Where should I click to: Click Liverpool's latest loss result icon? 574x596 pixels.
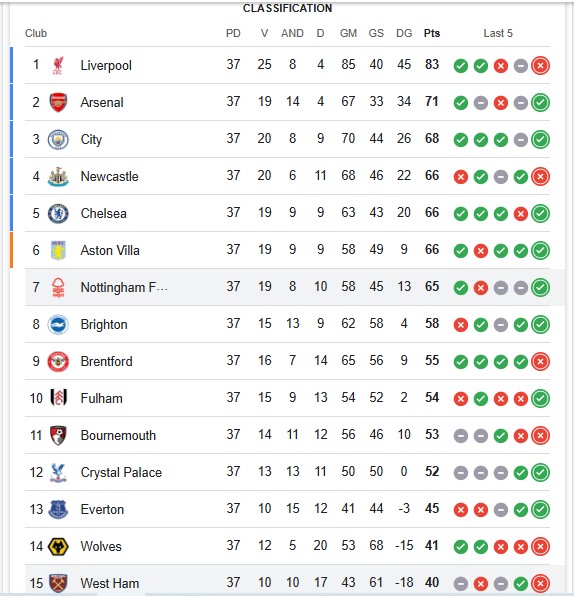coord(540,65)
